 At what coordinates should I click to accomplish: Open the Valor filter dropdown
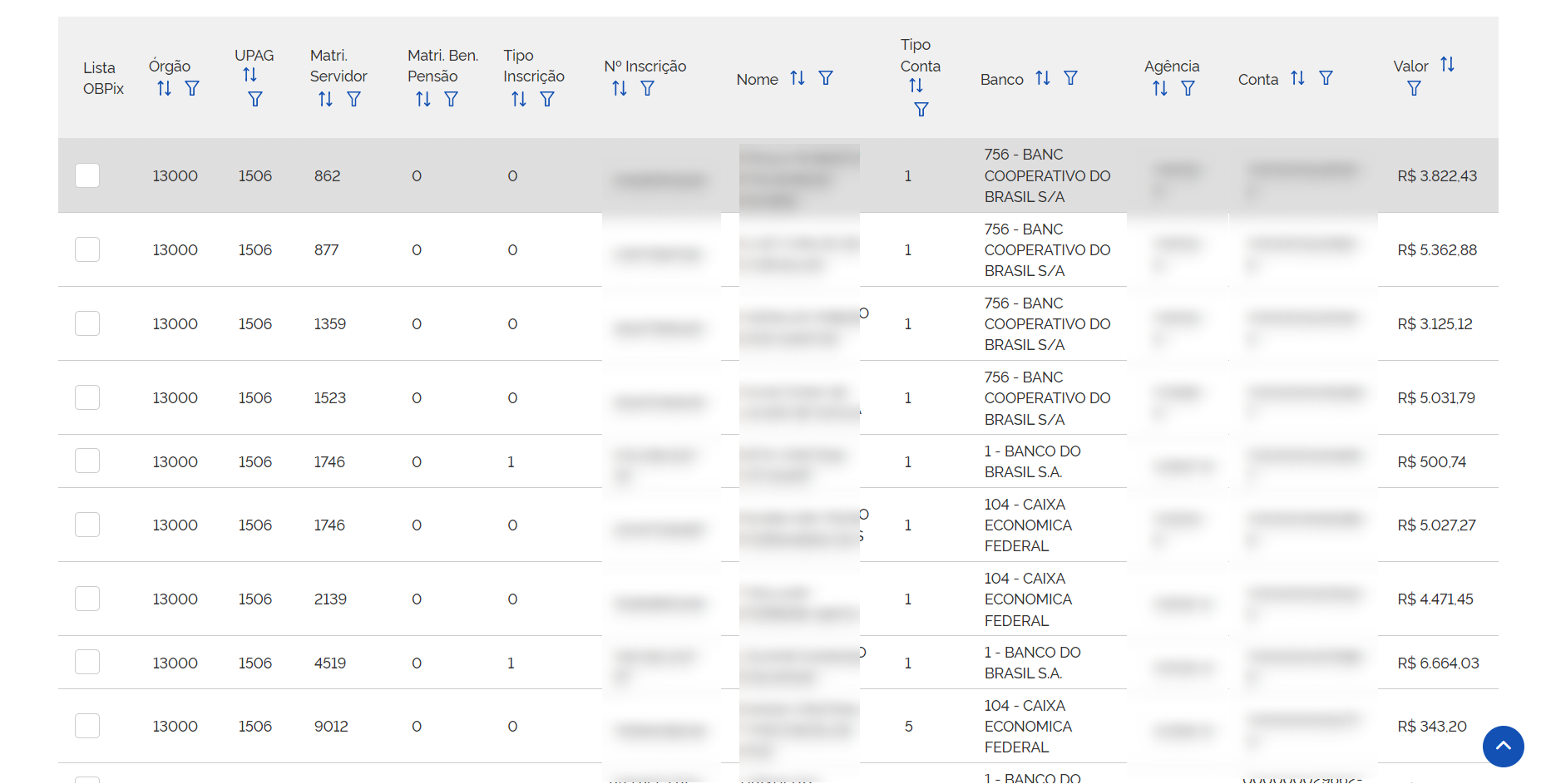coord(1414,88)
